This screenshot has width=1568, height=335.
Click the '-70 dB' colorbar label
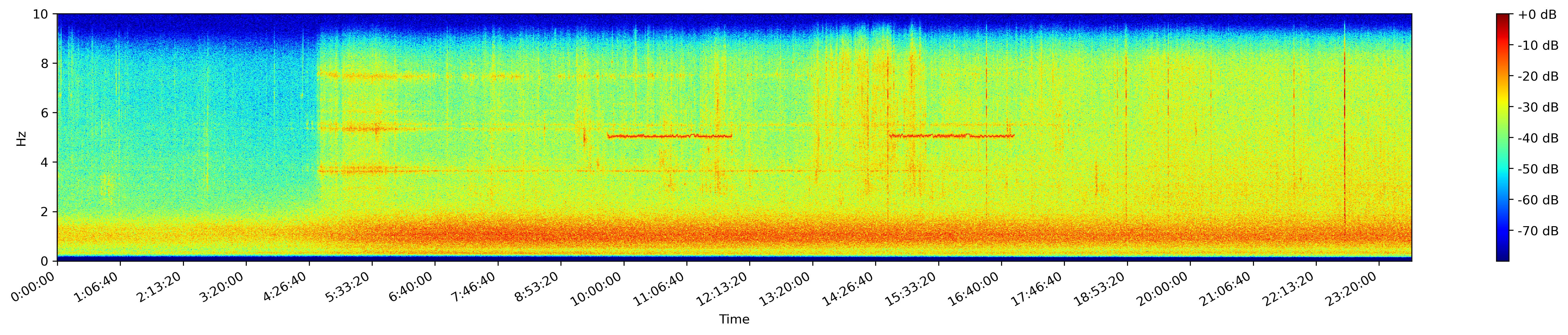1539,231
